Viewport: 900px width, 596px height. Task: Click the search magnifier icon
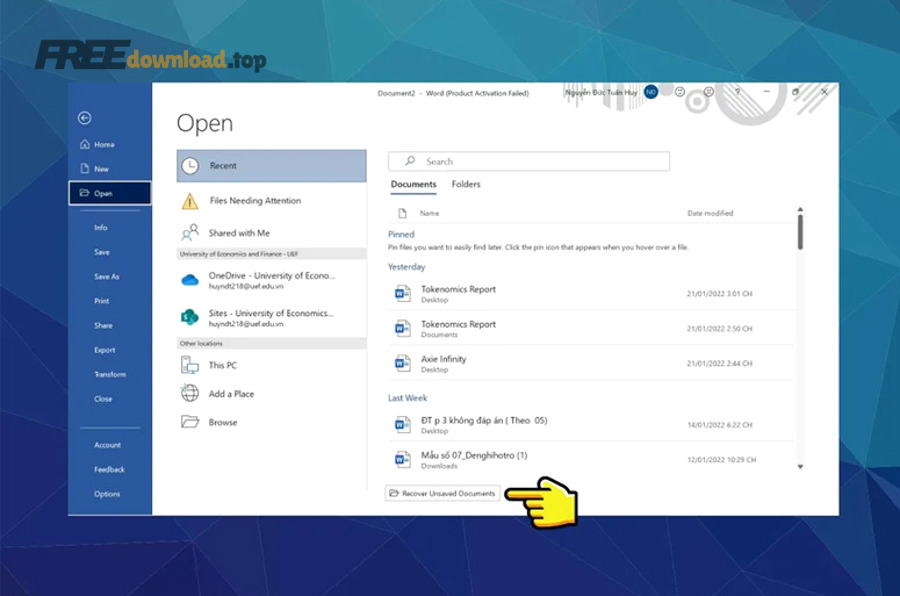(x=410, y=161)
